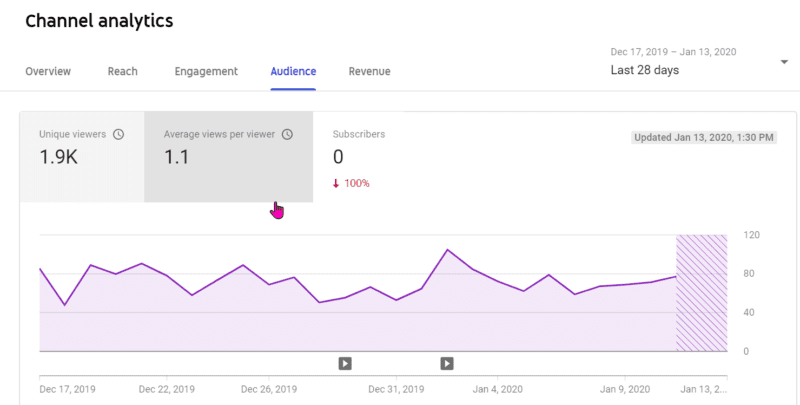The height and width of the screenshot is (405, 800).
Task: Go to the Engagement tab
Action: (206, 71)
